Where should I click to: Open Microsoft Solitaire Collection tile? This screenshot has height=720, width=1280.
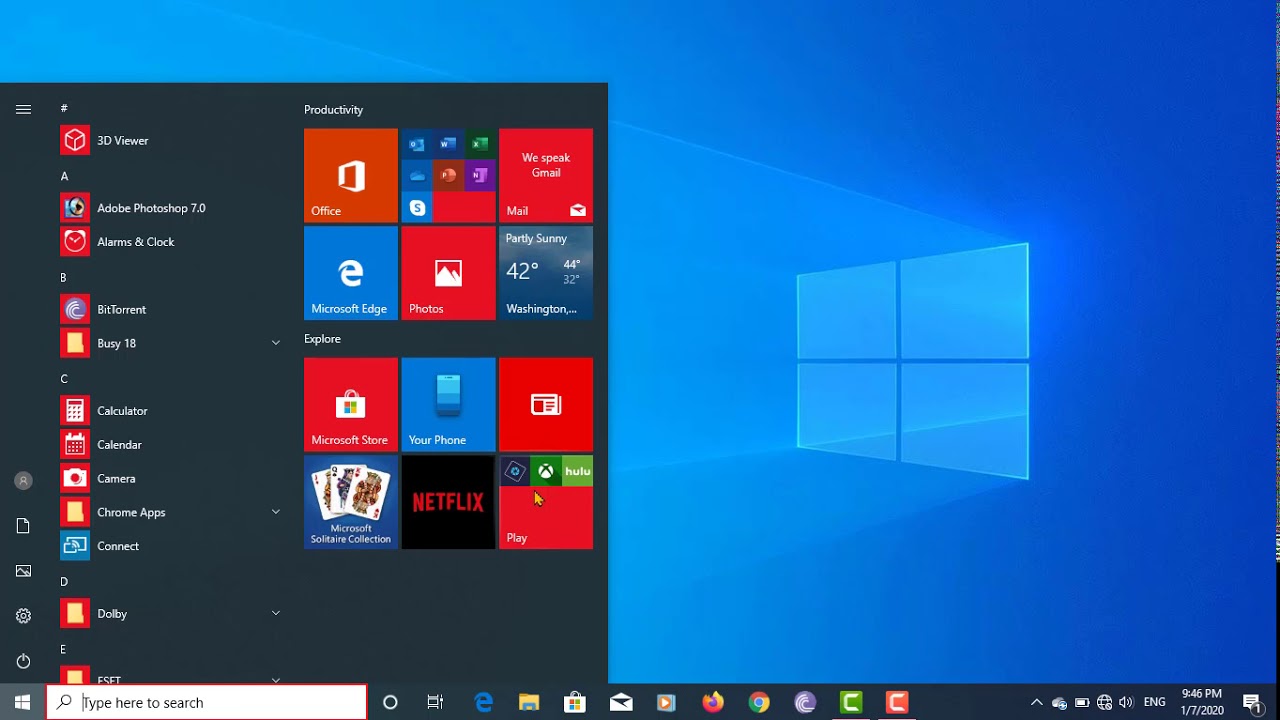(351, 502)
